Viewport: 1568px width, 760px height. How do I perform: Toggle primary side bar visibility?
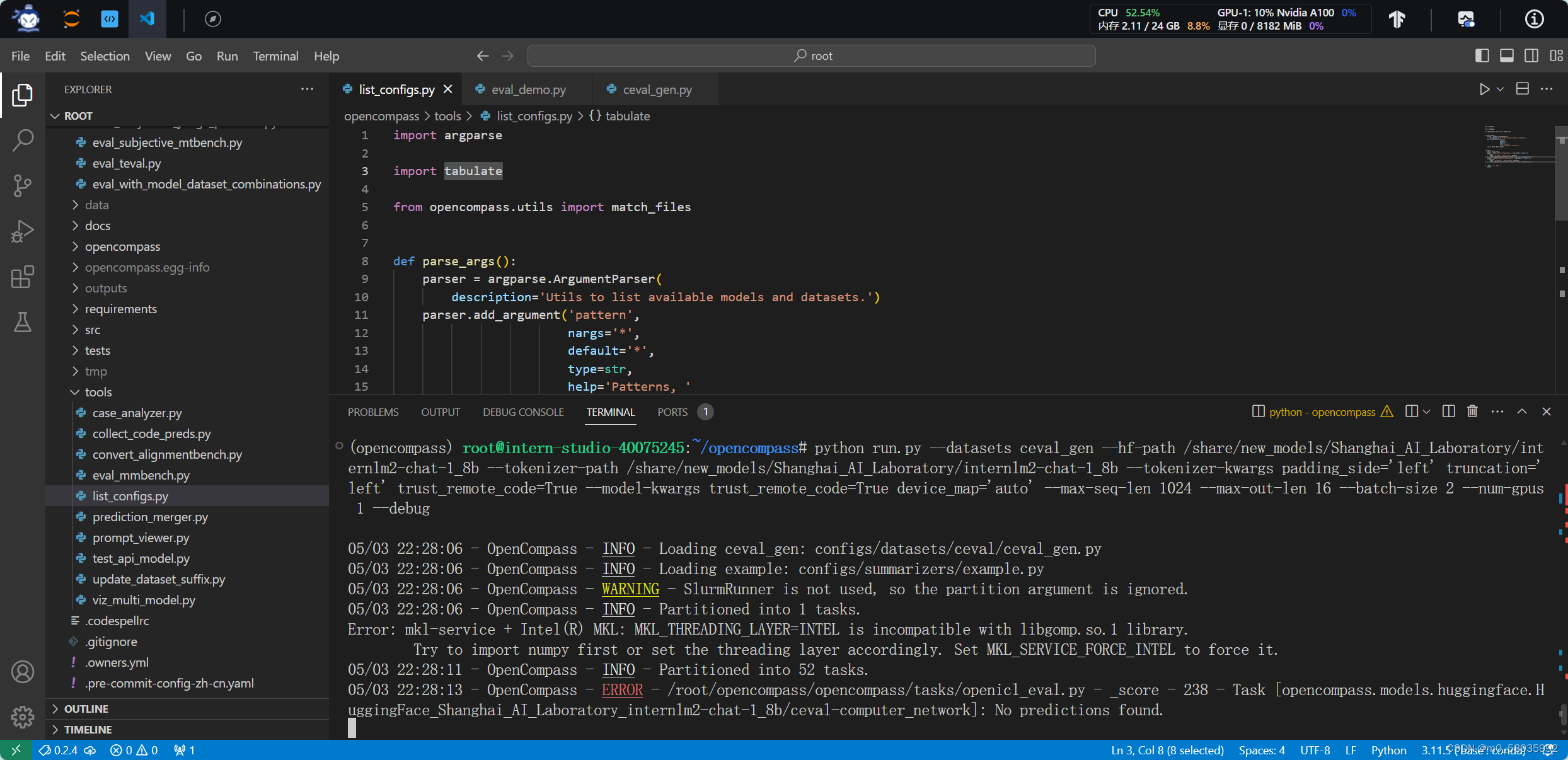point(1482,56)
